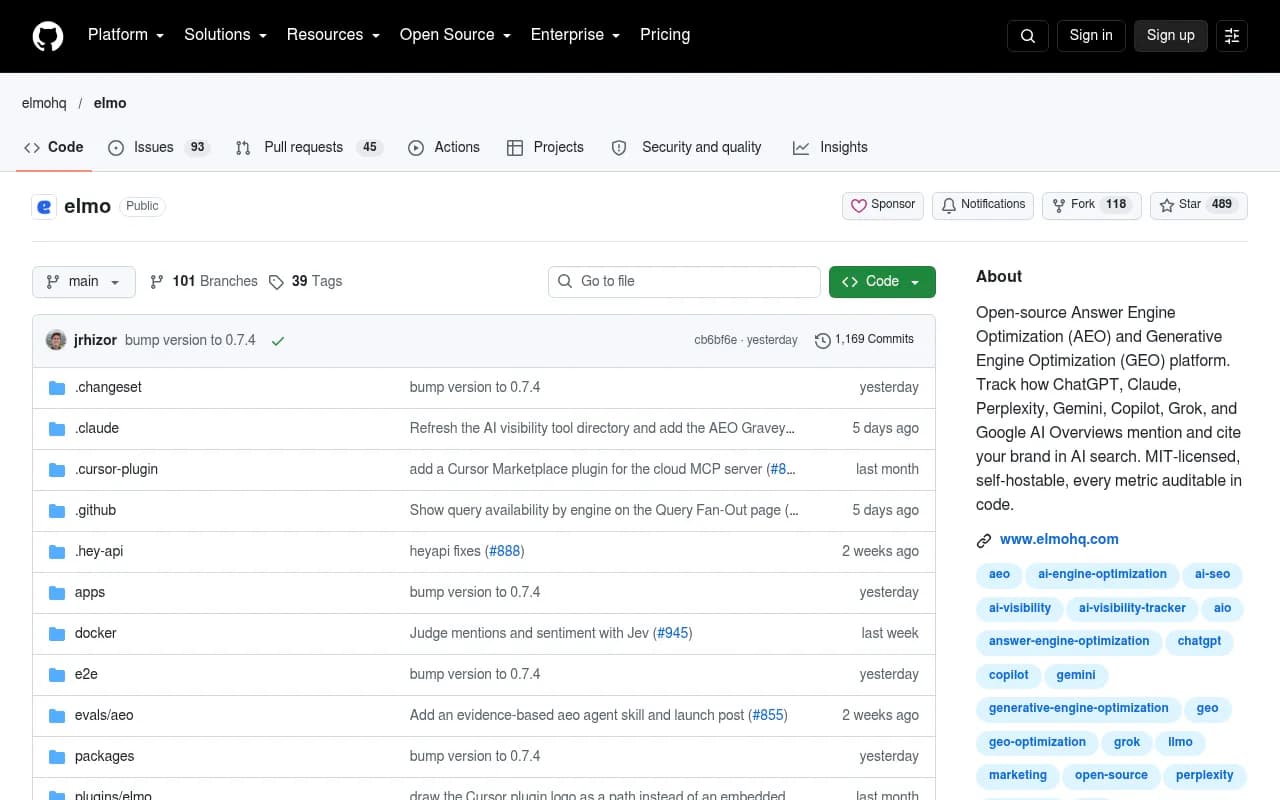The image size is (1280, 800).
Task: Select the chatgpt topic tag
Action: pyautogui.click(x=1199, y=641)
